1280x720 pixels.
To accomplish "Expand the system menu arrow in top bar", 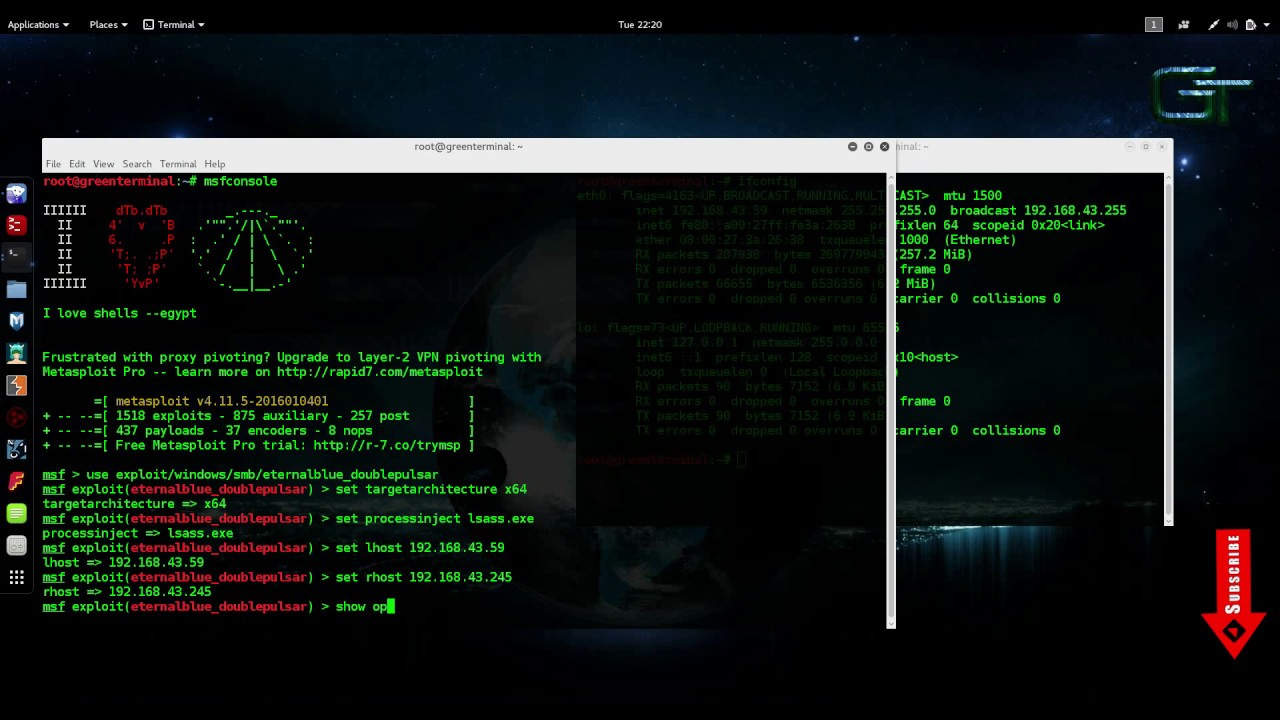I will coord(1267,24).
